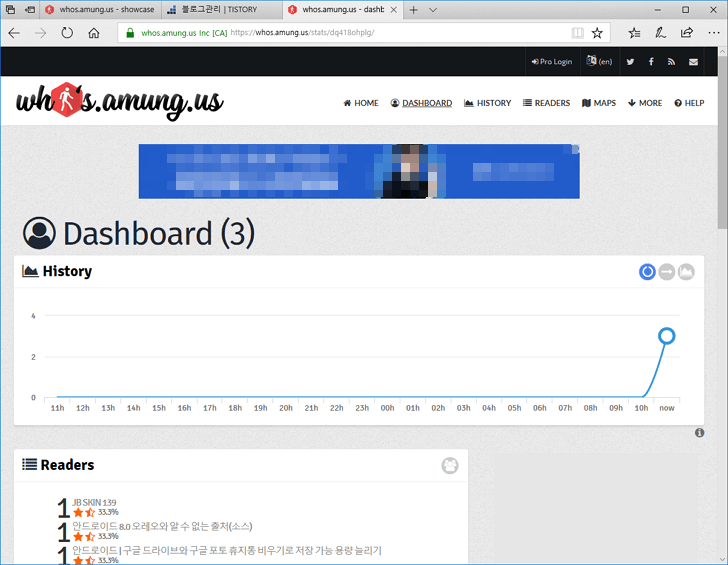Open READERS nav item
The width and height of the screenshot is (728, 565).
click(546, 103)
